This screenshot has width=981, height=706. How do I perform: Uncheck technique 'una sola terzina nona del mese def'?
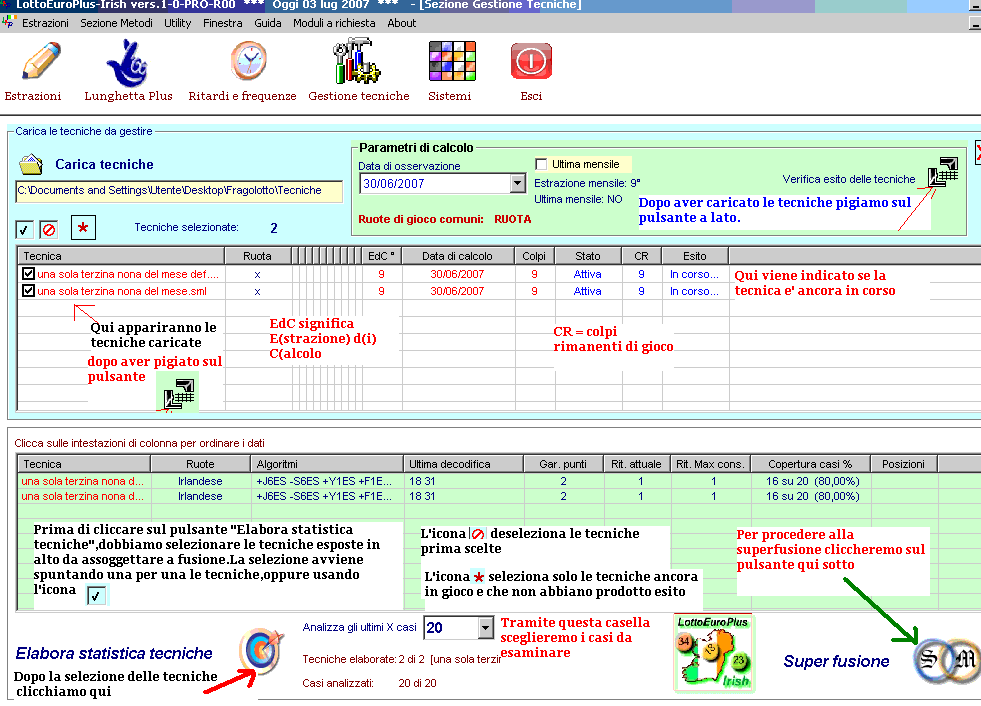28,274
